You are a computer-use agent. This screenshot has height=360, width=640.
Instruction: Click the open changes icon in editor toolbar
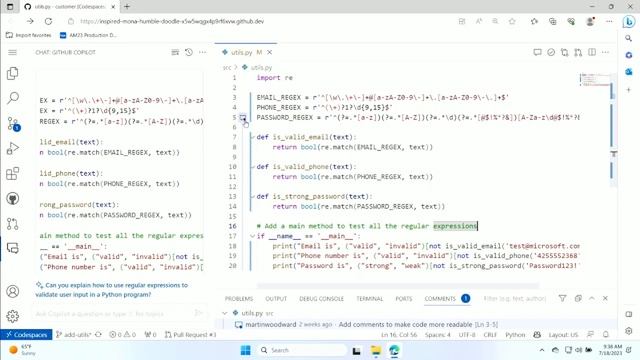(x=564, y=52)
